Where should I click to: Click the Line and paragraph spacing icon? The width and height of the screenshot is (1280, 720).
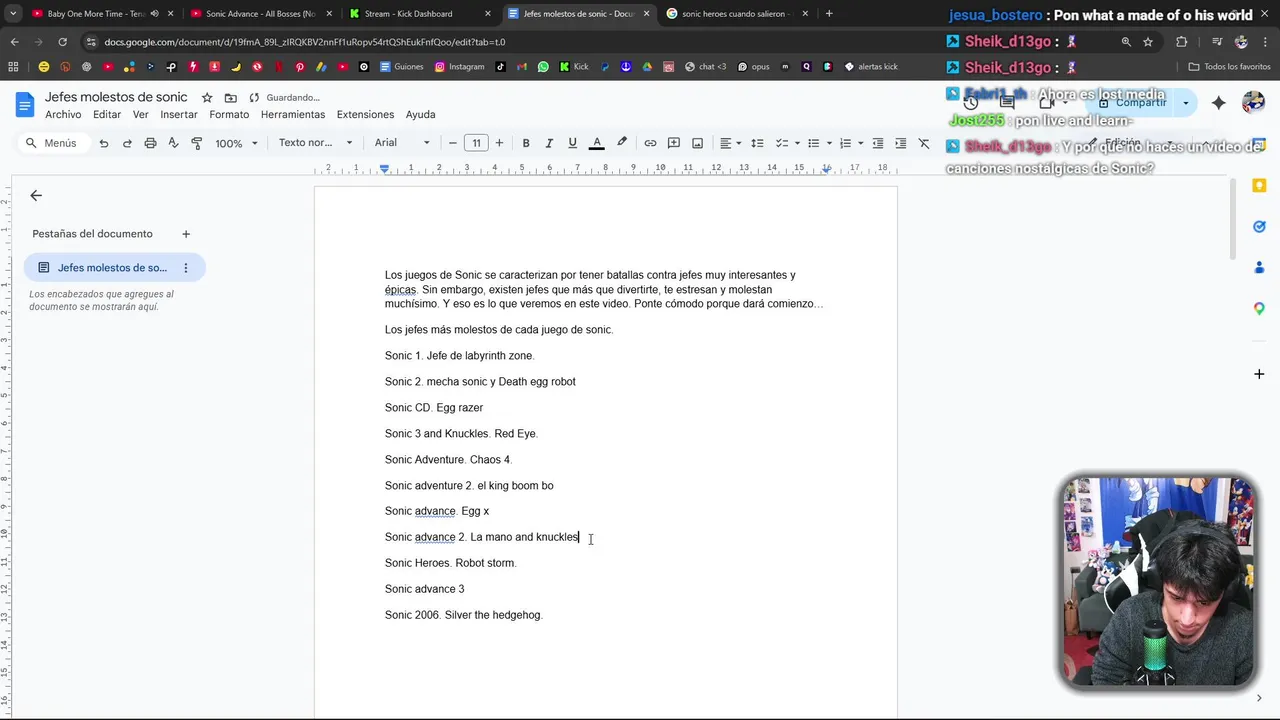click(x=757, y=143)
